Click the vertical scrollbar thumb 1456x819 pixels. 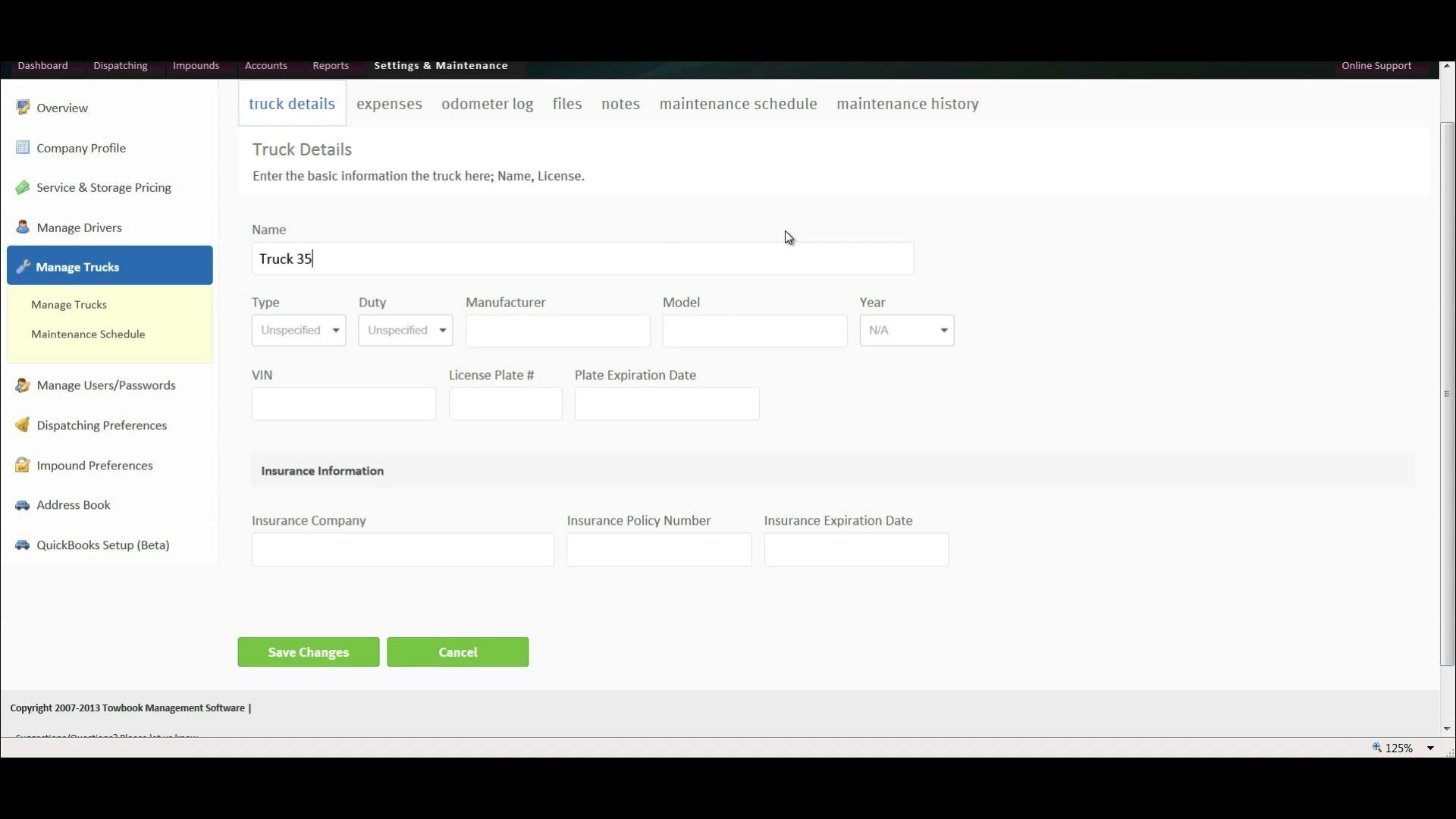[1447, 394]
